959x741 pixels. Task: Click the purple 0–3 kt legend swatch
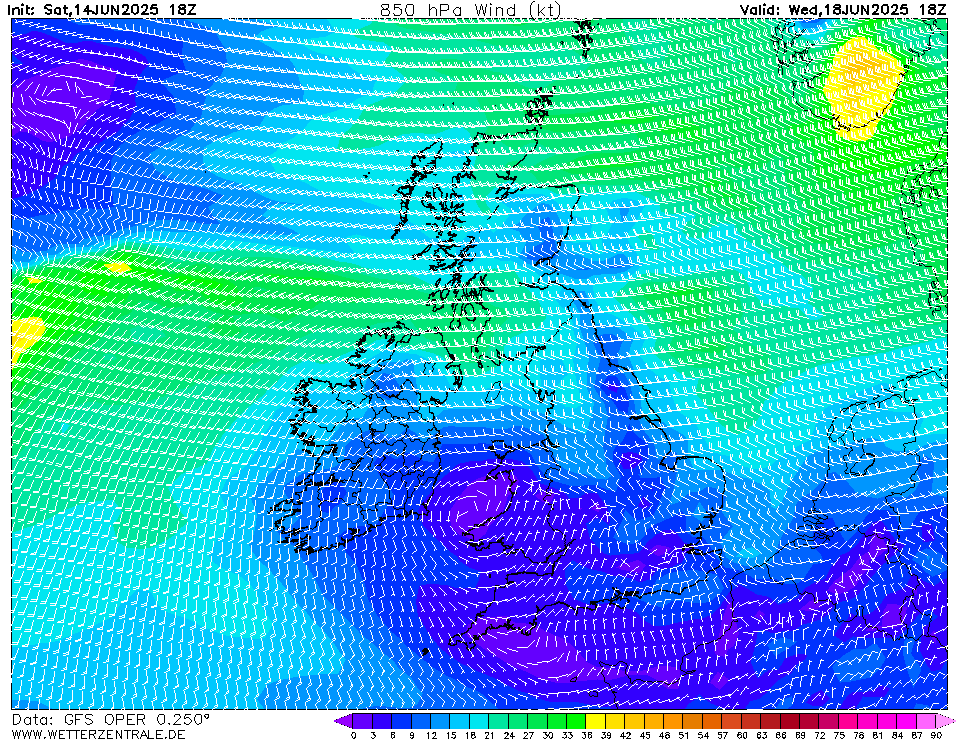point(363,721)
